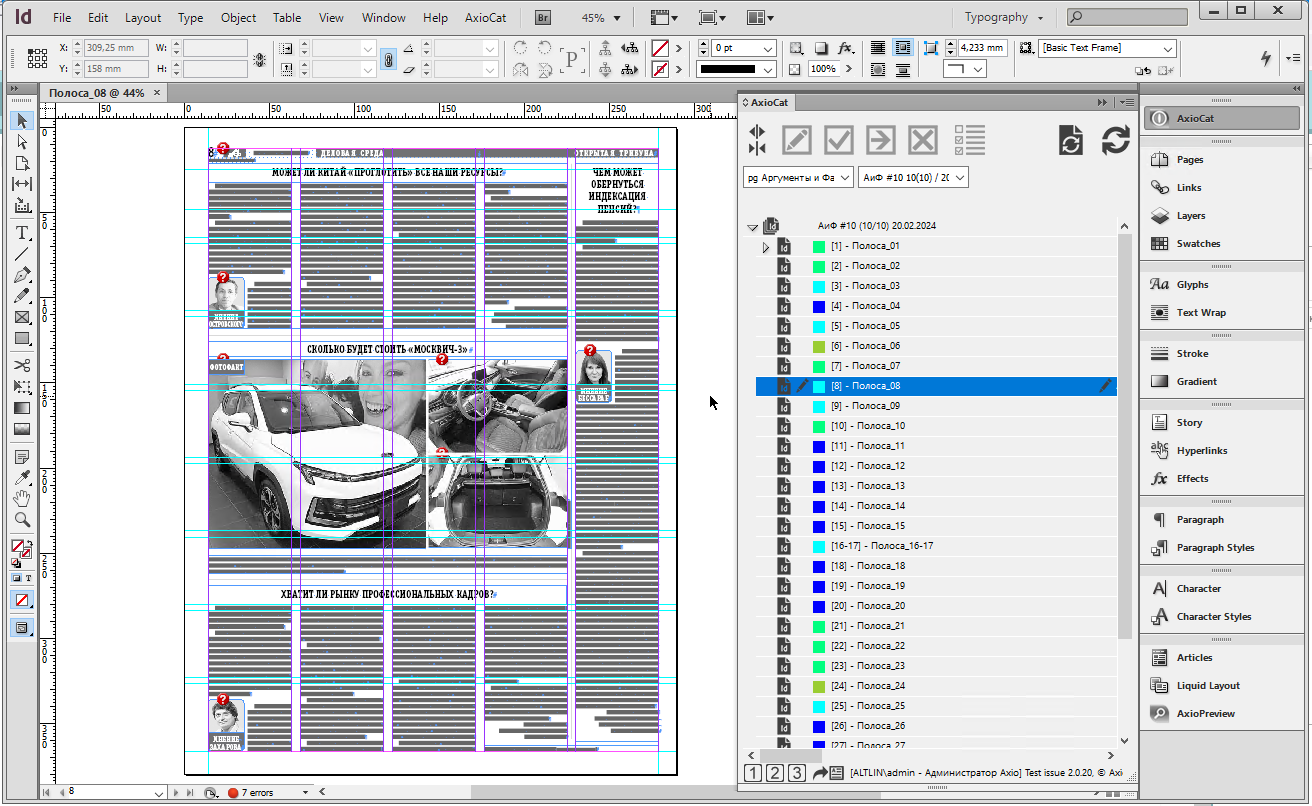Select the Scissors tool

(22, 365)
